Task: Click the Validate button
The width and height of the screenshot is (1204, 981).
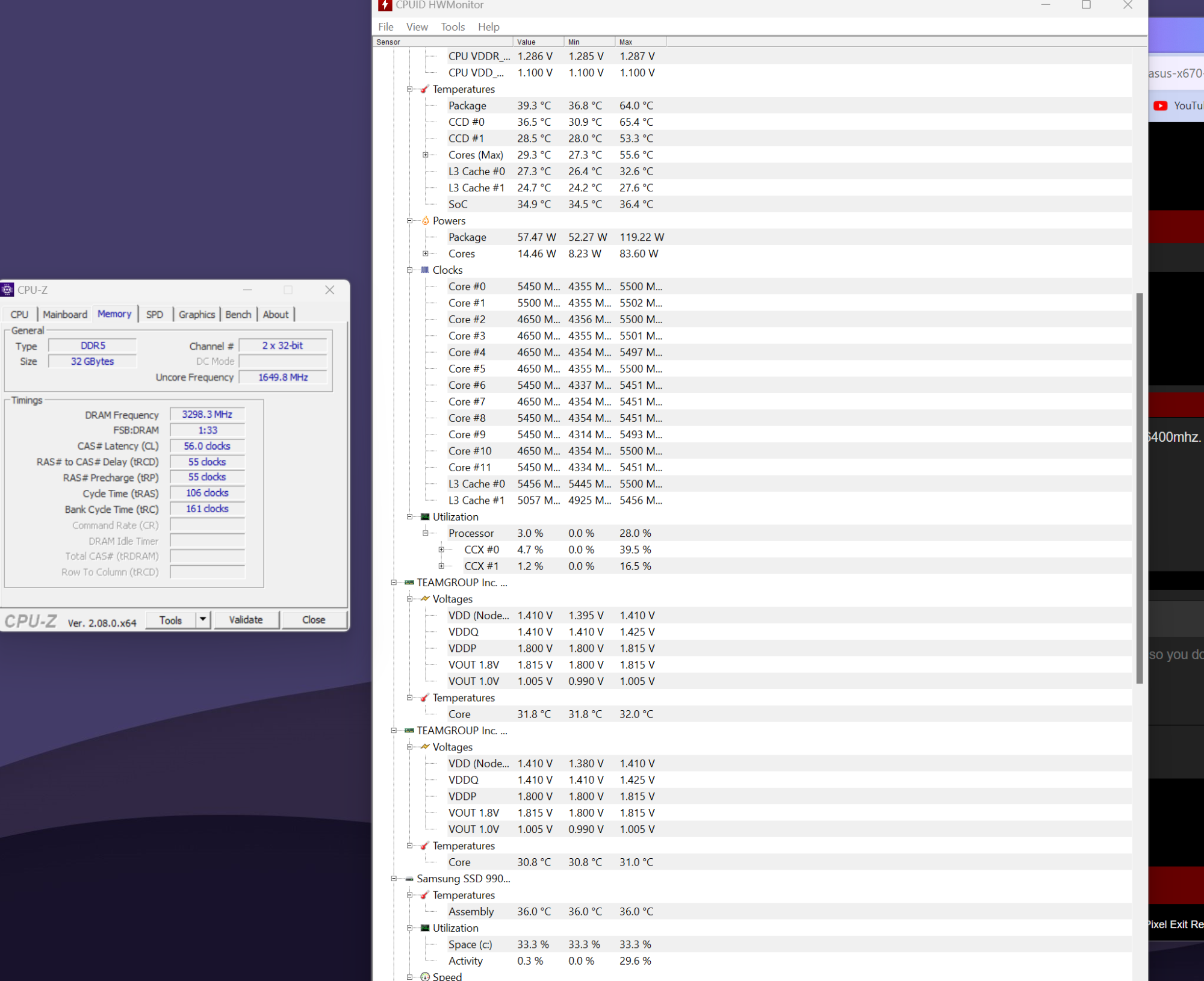Action: click(246, 620)
